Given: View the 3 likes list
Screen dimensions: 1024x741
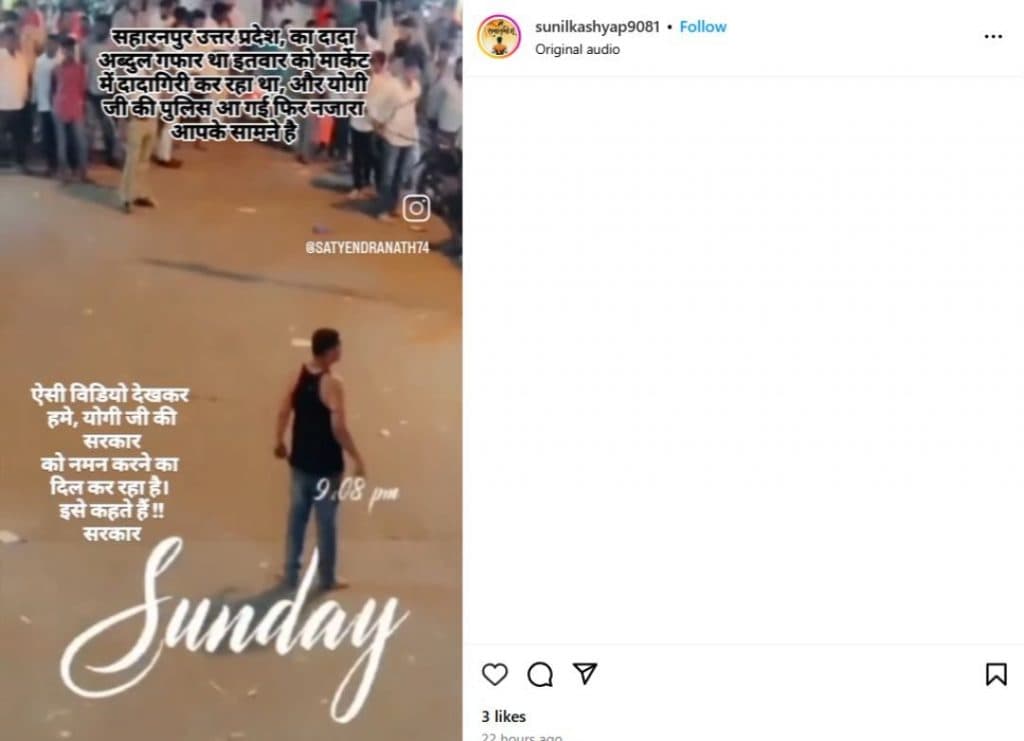Looking at the screenshot, I should [x=504, y=716].
